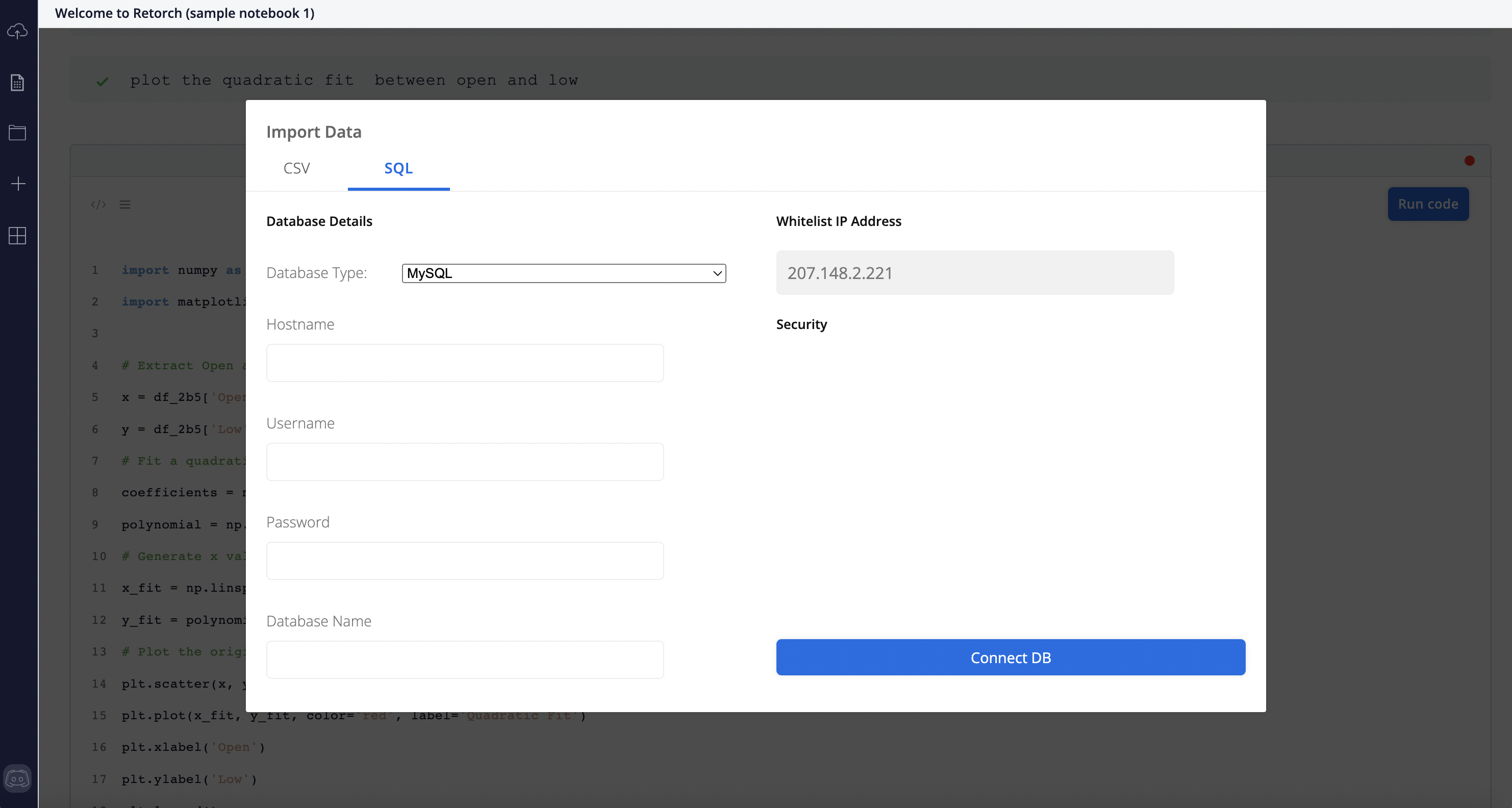Open the document file icon in sidebar
This screenshot has height=808, width=1512.
click(18, 83)
